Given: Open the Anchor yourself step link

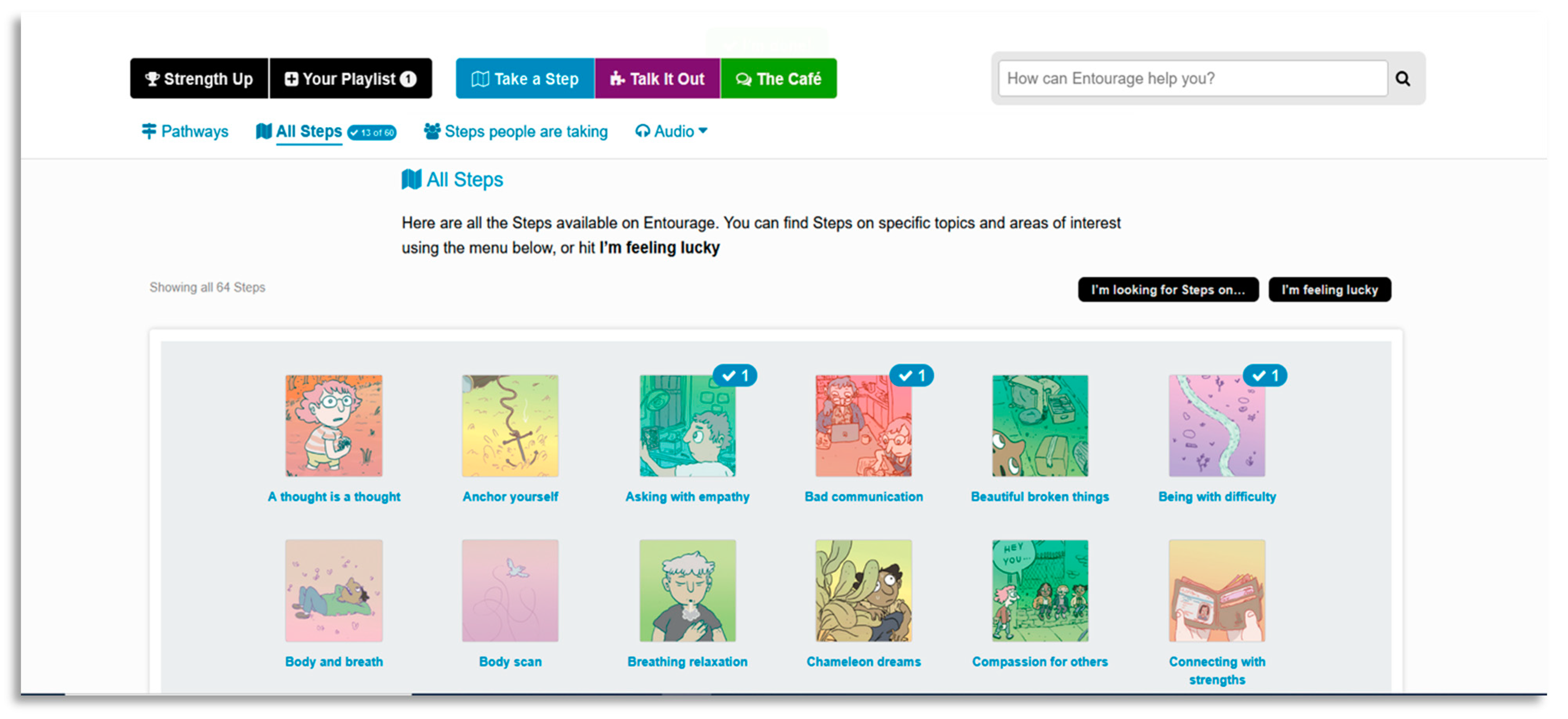Looking at the screenshot, I should point(510,496).
